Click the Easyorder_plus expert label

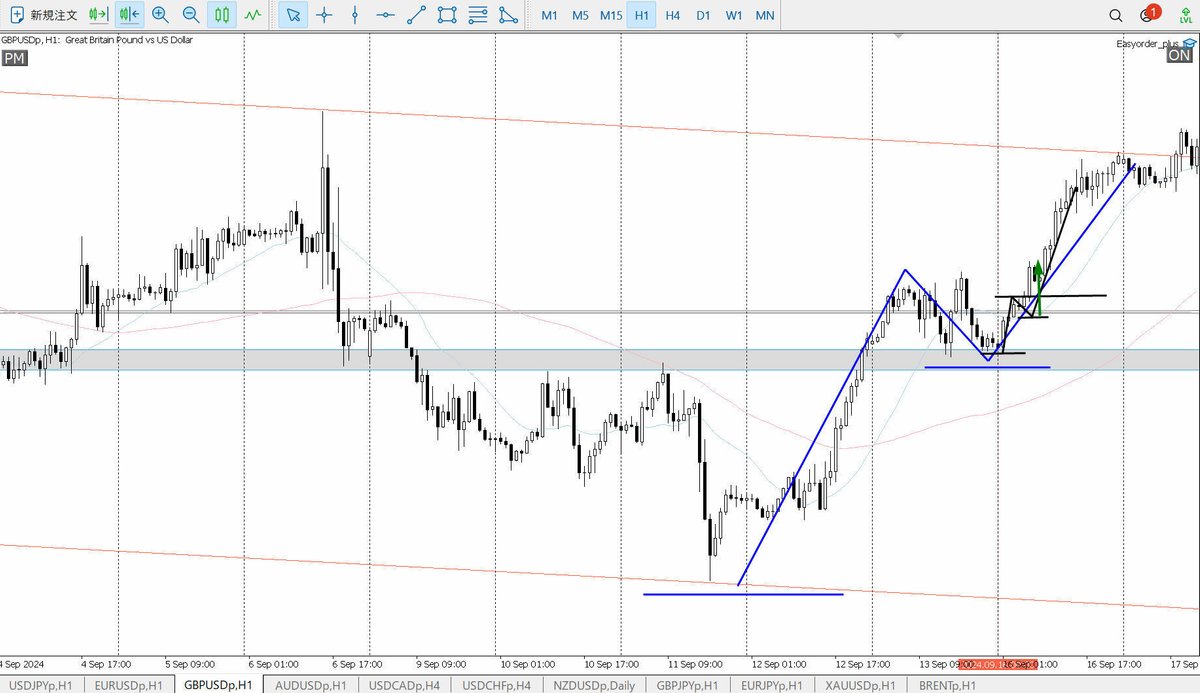(x=1150, y=43)
